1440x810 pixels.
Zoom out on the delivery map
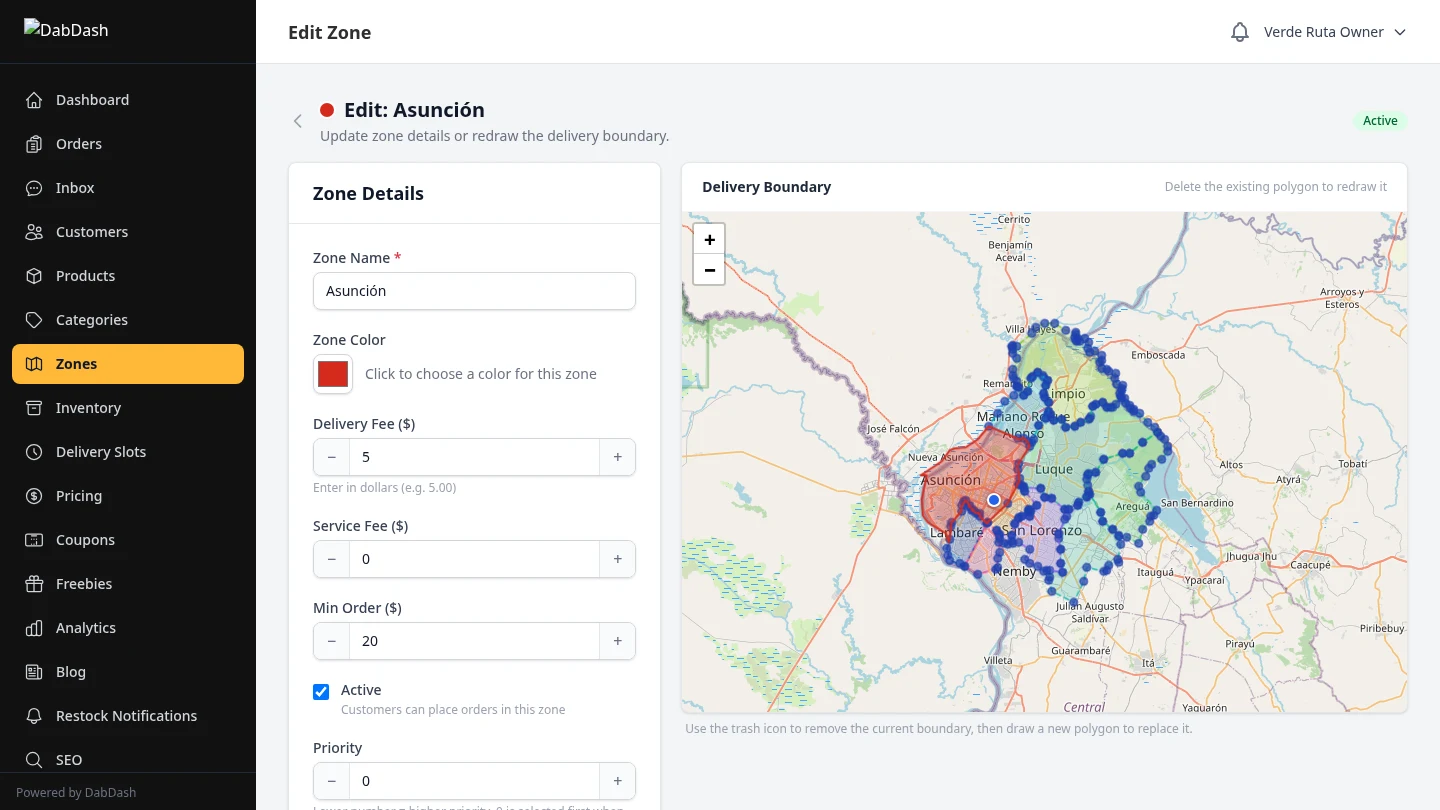[x=709, y=270]
